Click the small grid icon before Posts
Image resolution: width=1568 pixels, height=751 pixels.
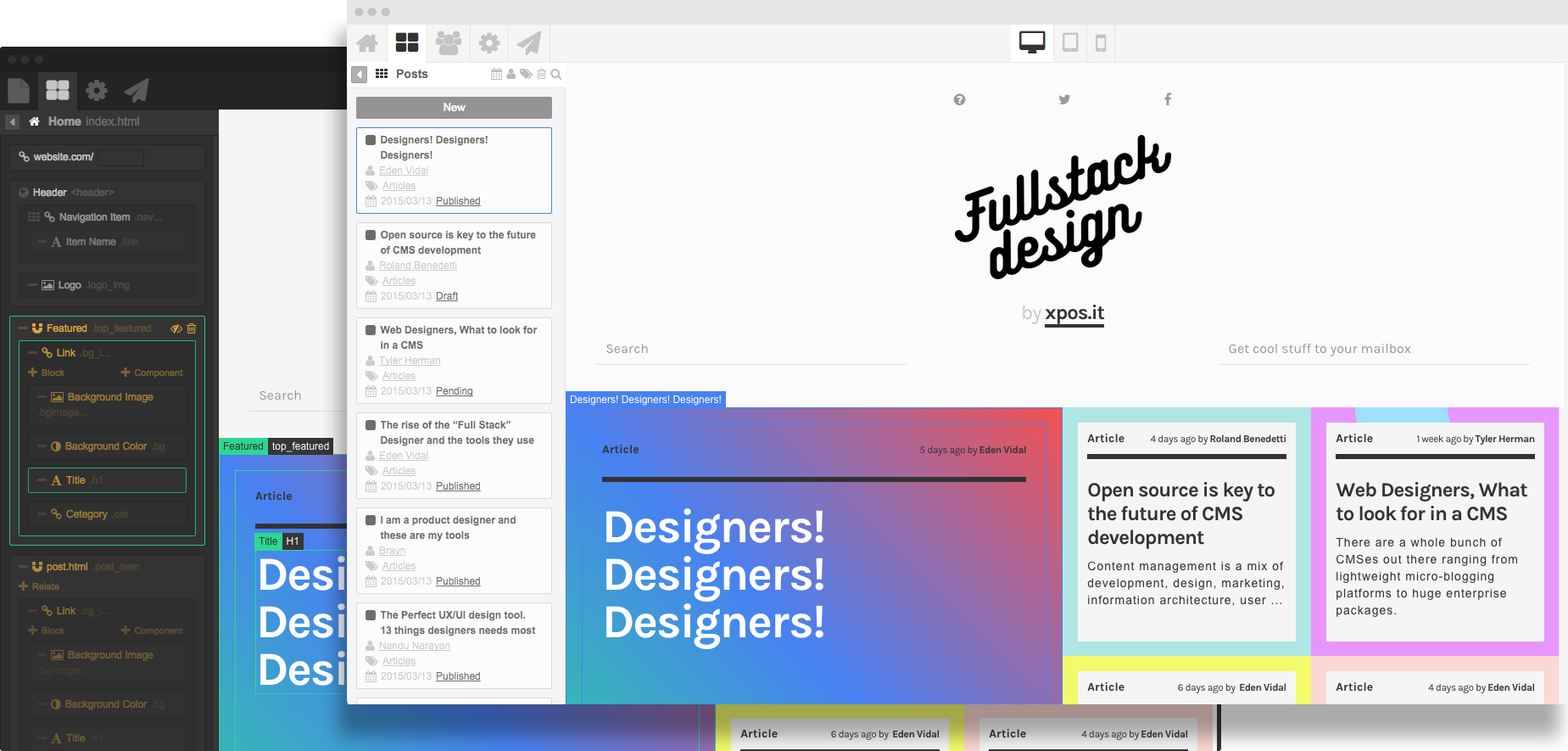[x=382, y=74]
